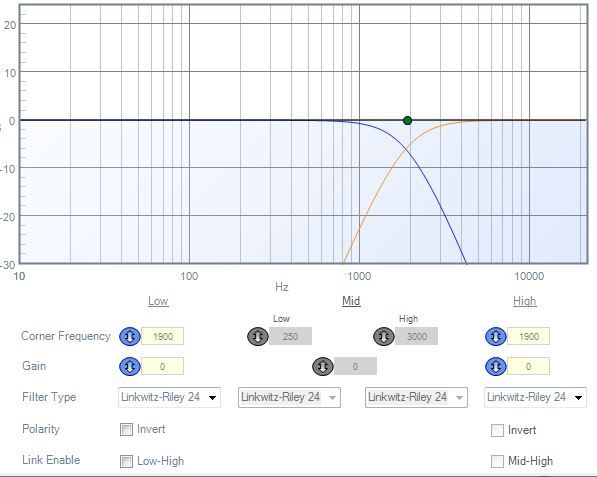The width and height of the screenshot is (597, 477).
Task: Click the Mid High corner frequency adjust icon
Action: pyautogui.click(x=383, y=337)
